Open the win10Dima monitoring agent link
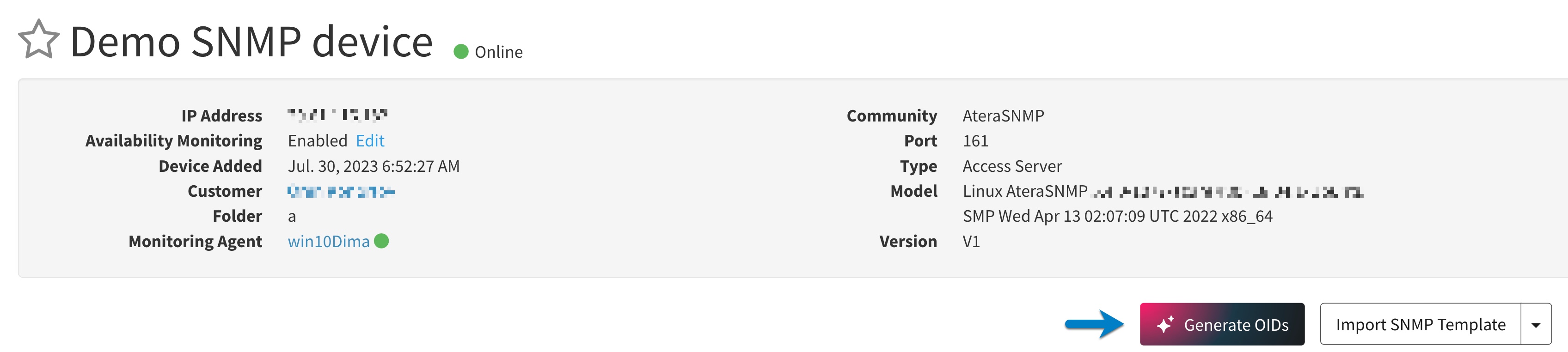 pyautogui.click(x=329, y=242)
